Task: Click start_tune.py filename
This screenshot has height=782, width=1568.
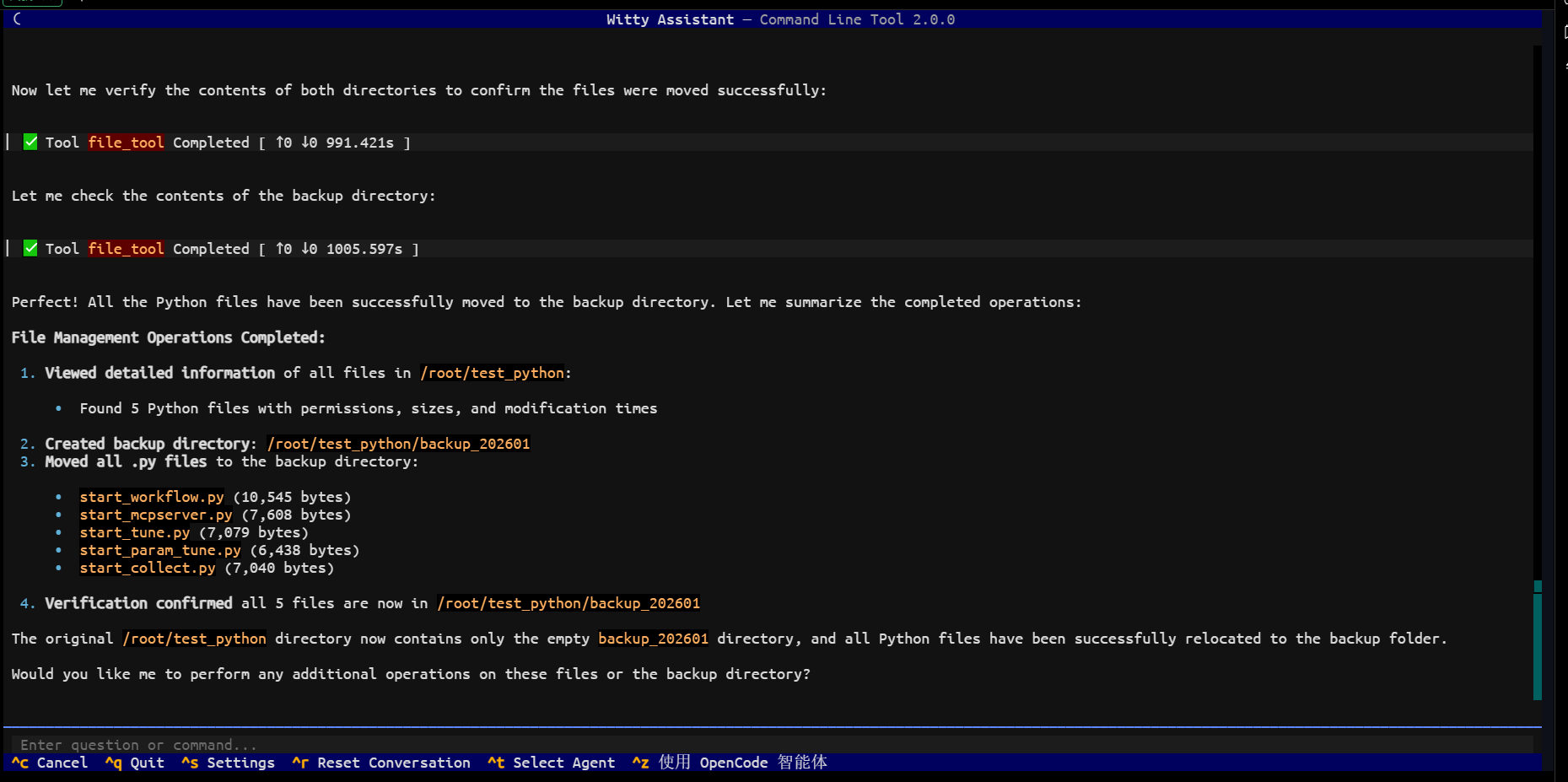Action: click(135, 532)
